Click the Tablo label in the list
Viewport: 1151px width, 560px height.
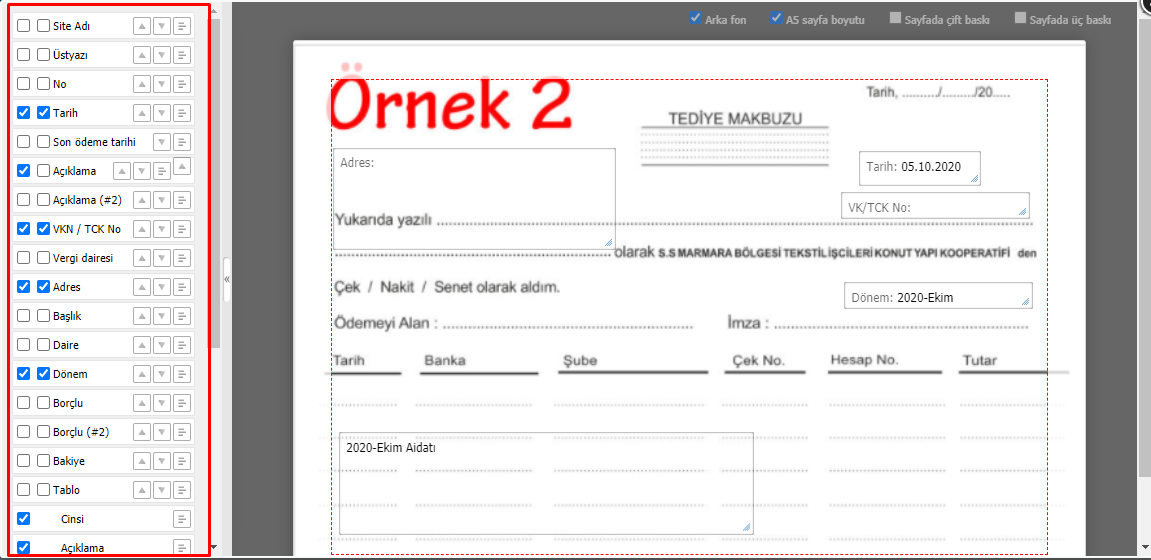pos(67,490)
